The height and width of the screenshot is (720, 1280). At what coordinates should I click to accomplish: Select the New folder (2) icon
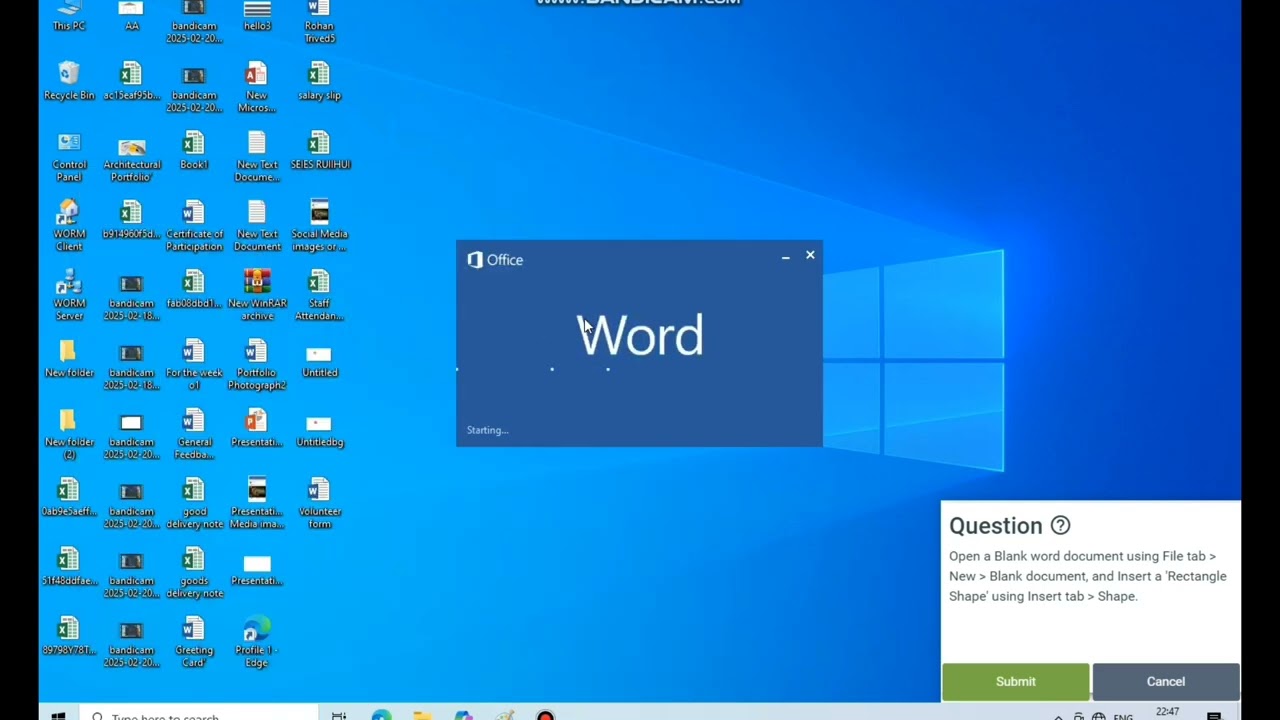pyautogui.click(x=69, y=434)
